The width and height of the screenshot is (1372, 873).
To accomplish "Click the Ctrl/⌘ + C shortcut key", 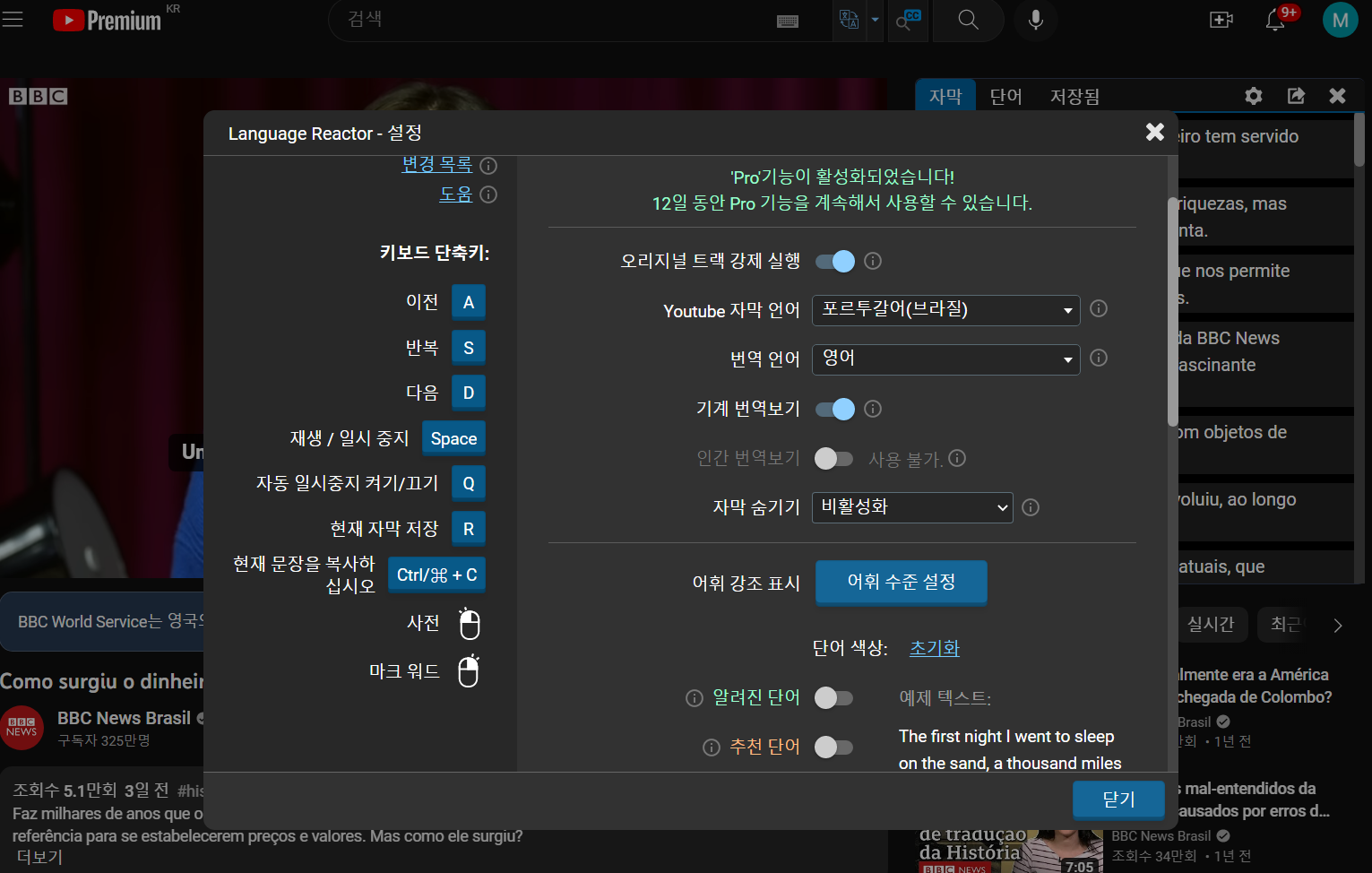I will click(x=436, y=575).
